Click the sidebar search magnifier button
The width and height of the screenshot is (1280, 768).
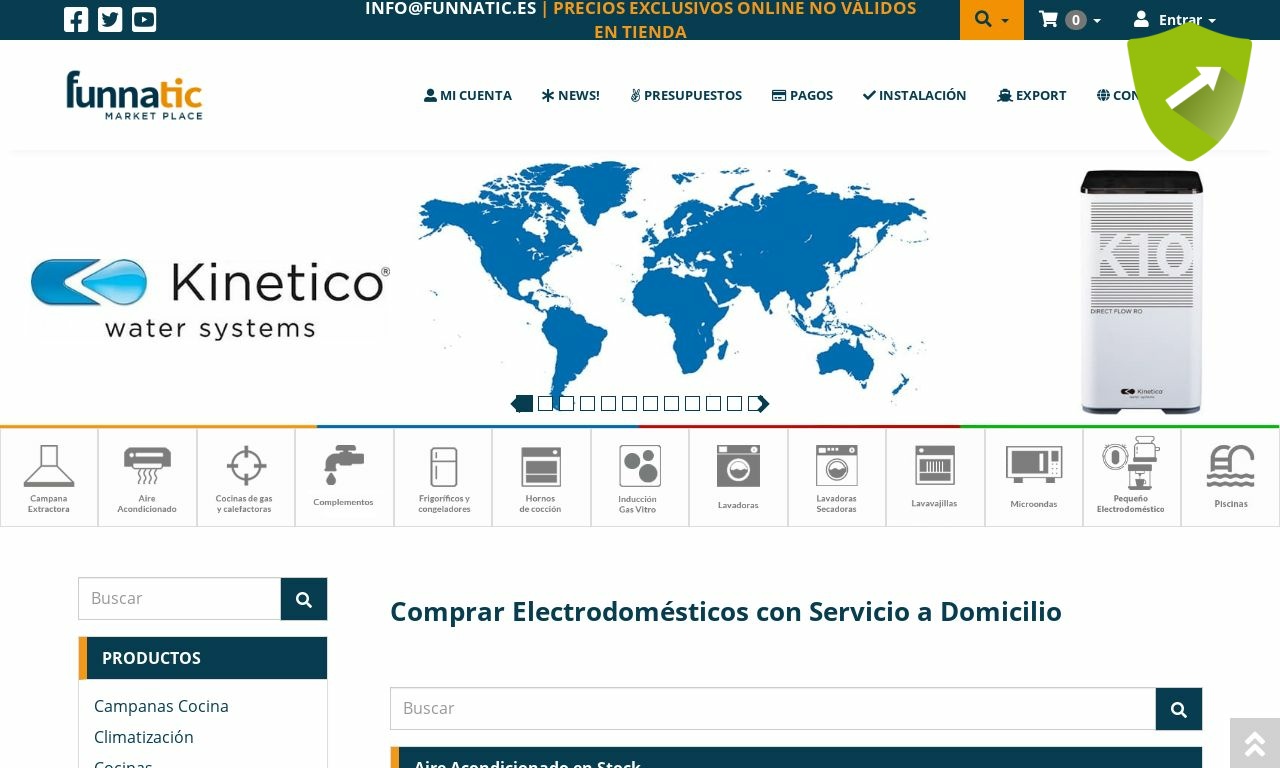pyautogui.click(x=304, y=599)
